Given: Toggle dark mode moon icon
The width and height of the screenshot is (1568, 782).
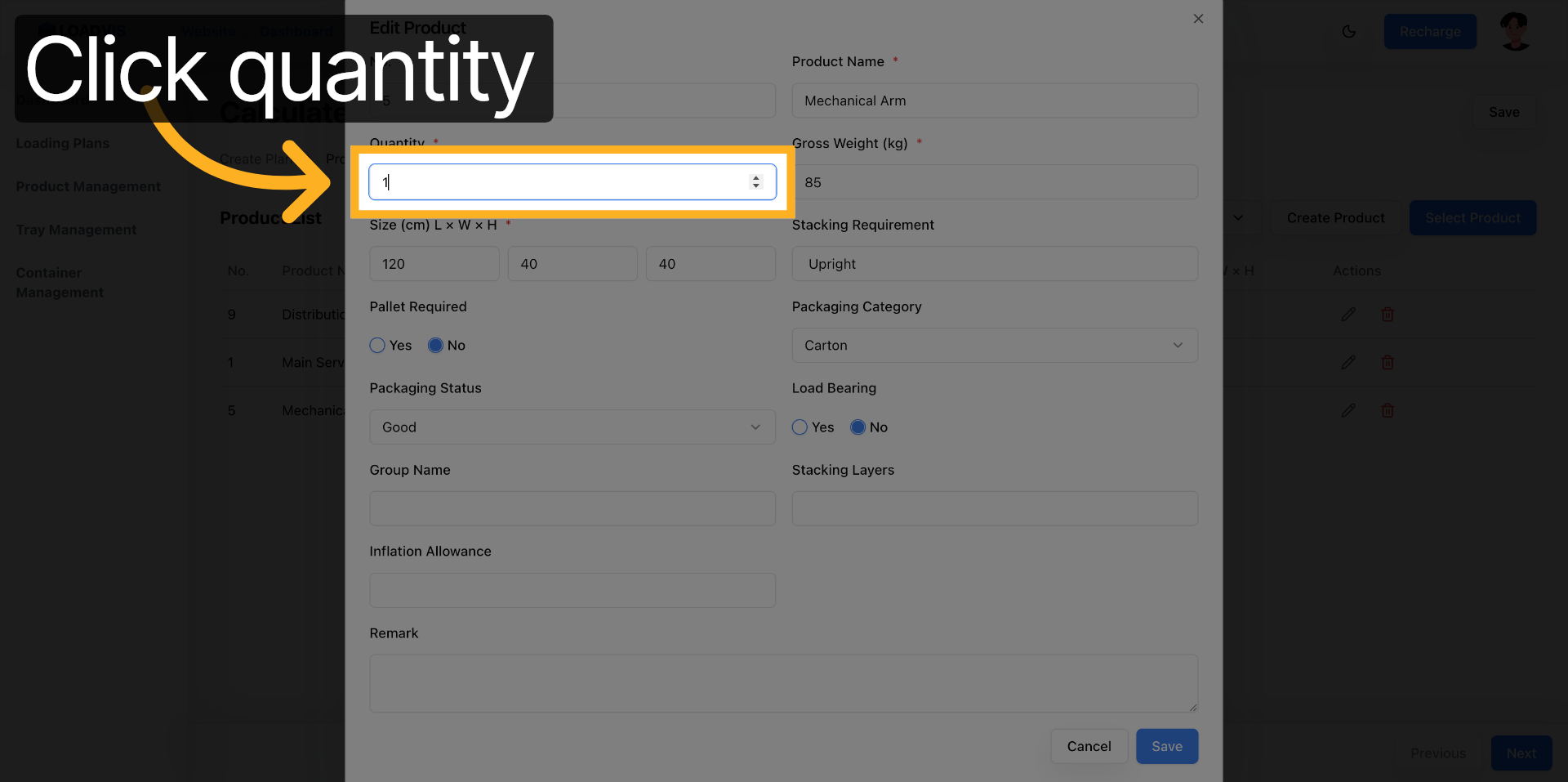Looking at the screenshot, I should click(x=1348, y=32).
